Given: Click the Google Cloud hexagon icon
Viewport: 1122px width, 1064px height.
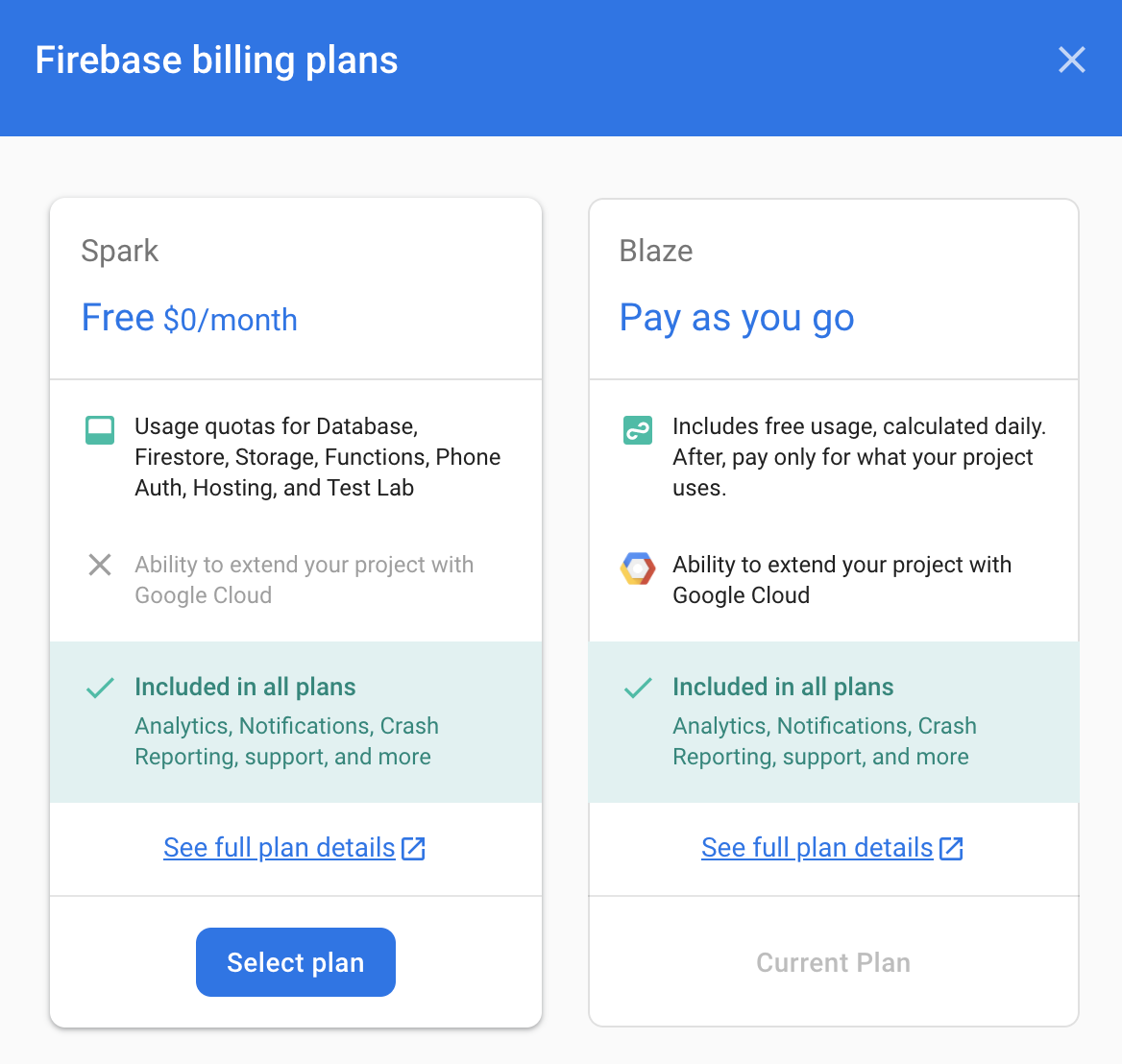Looking at the screenshot, I should coord(637,568).
